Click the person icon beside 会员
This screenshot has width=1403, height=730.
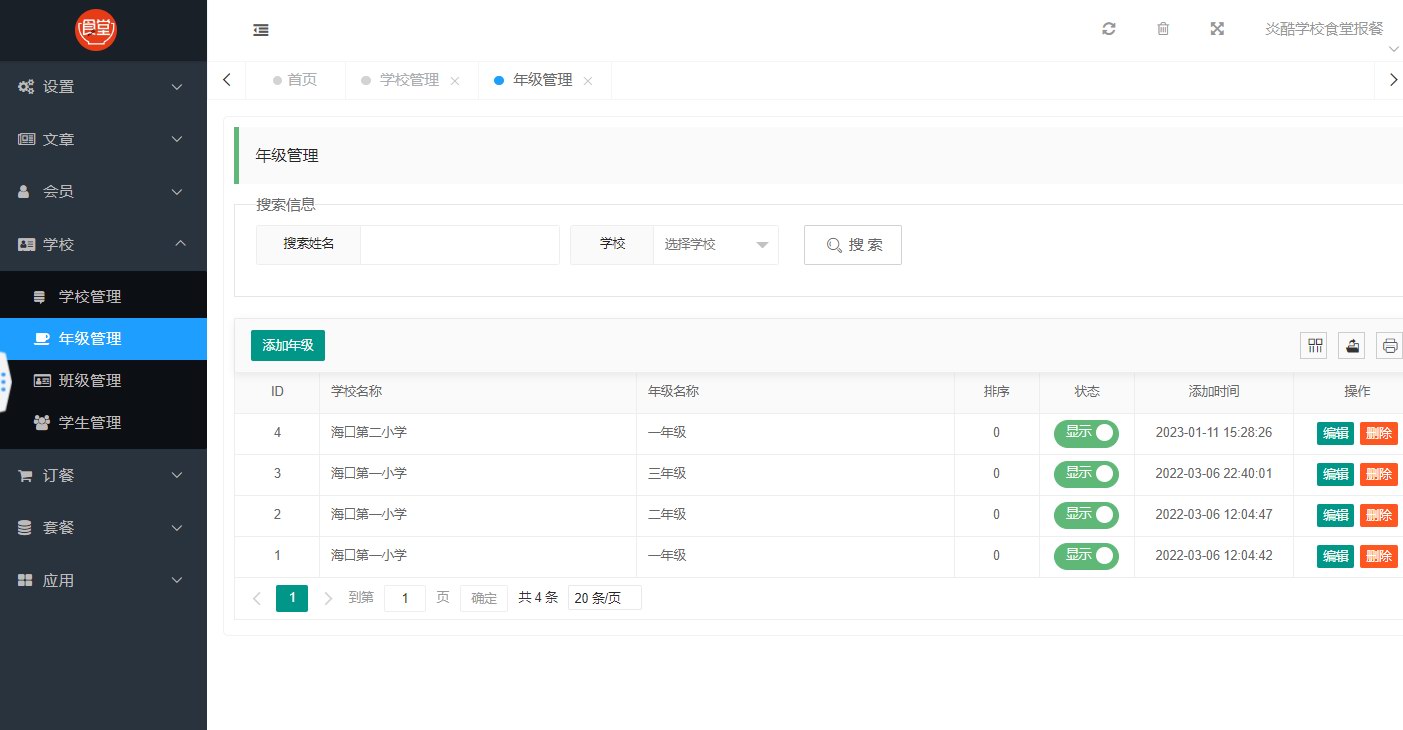pos(25,192)
